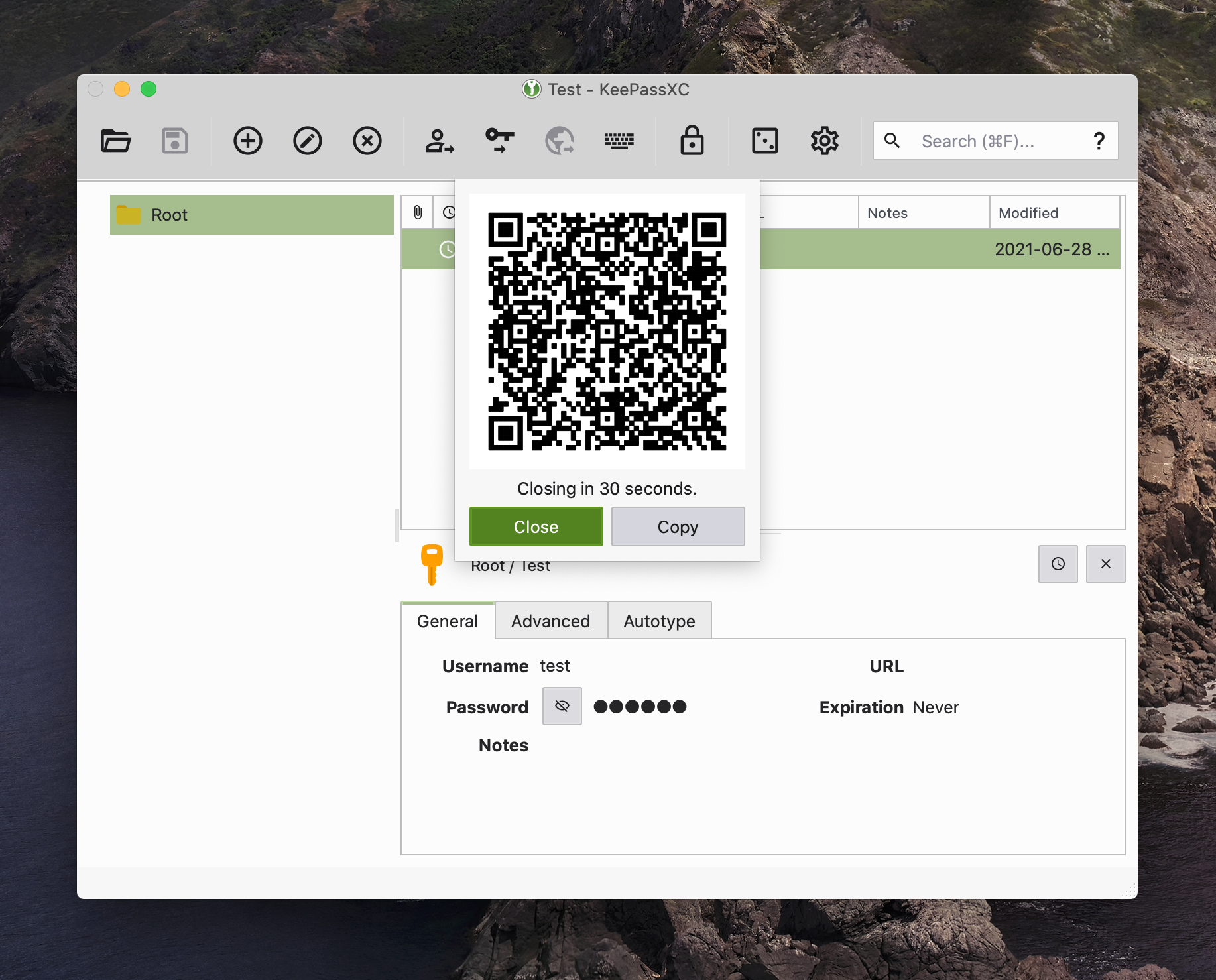Close the TOTP QR code dialog

pyautogui.click(x=536, y=526)
